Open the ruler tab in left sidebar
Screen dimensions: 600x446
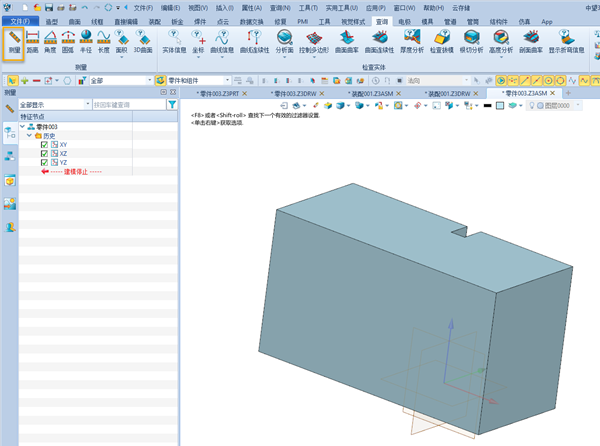tap(10, 109)
